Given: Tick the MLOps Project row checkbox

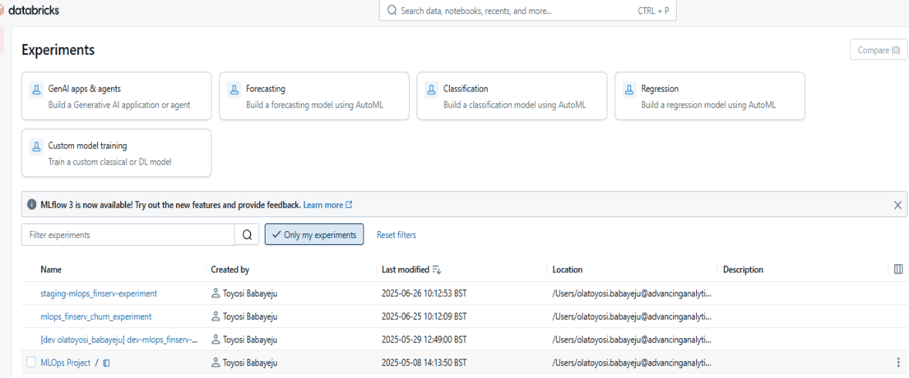Looking at the screenshot, I should [x=31, y=363].
